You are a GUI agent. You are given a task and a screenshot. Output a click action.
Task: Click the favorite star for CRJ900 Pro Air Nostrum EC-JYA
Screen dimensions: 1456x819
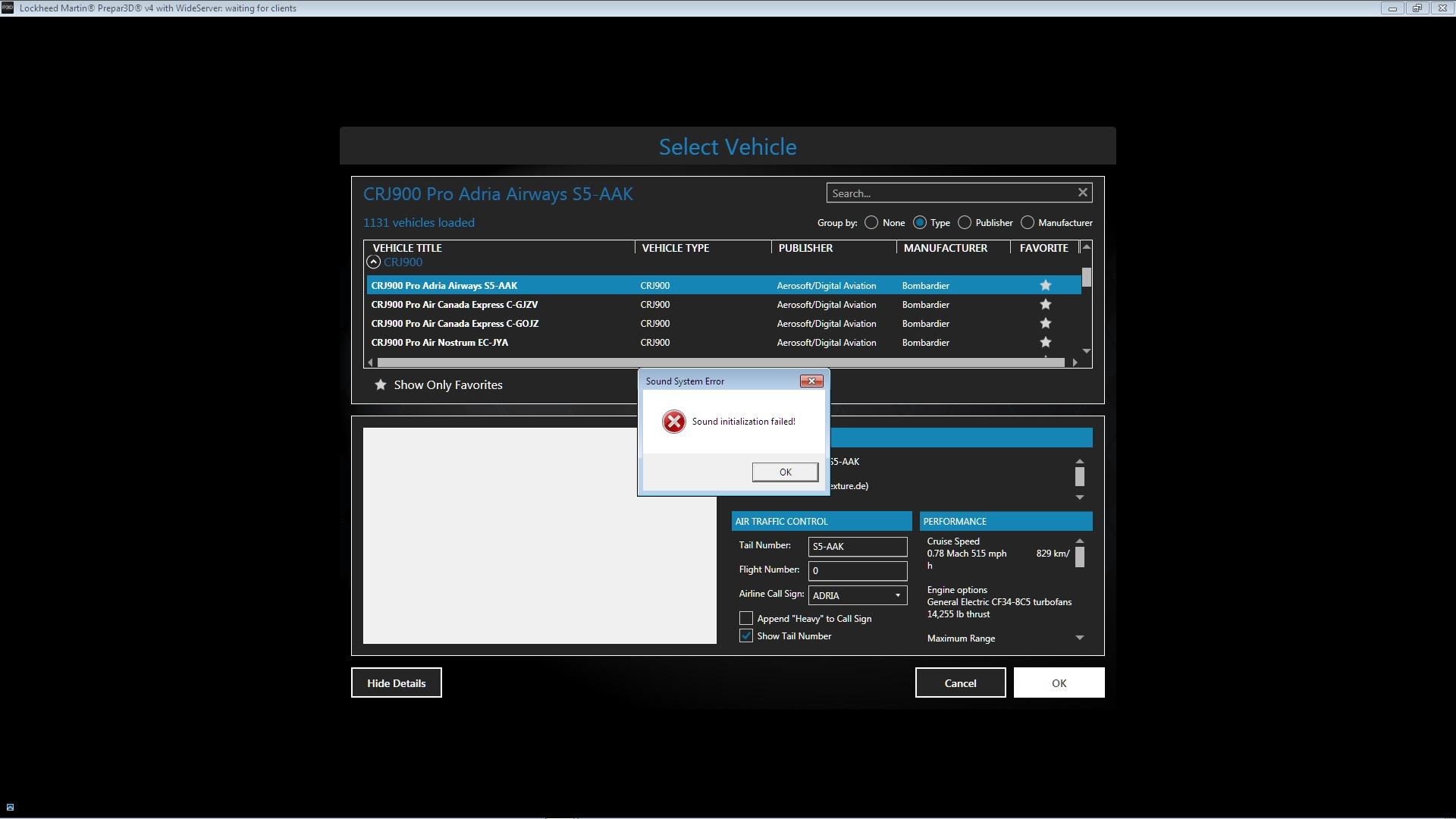click(1044, 342)
